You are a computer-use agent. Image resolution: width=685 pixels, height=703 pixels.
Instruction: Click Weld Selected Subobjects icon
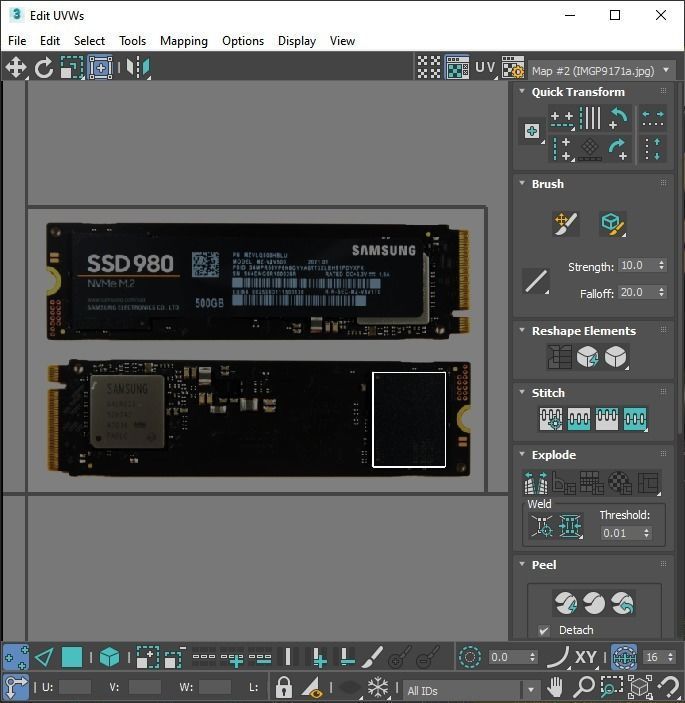pos(570,525)
